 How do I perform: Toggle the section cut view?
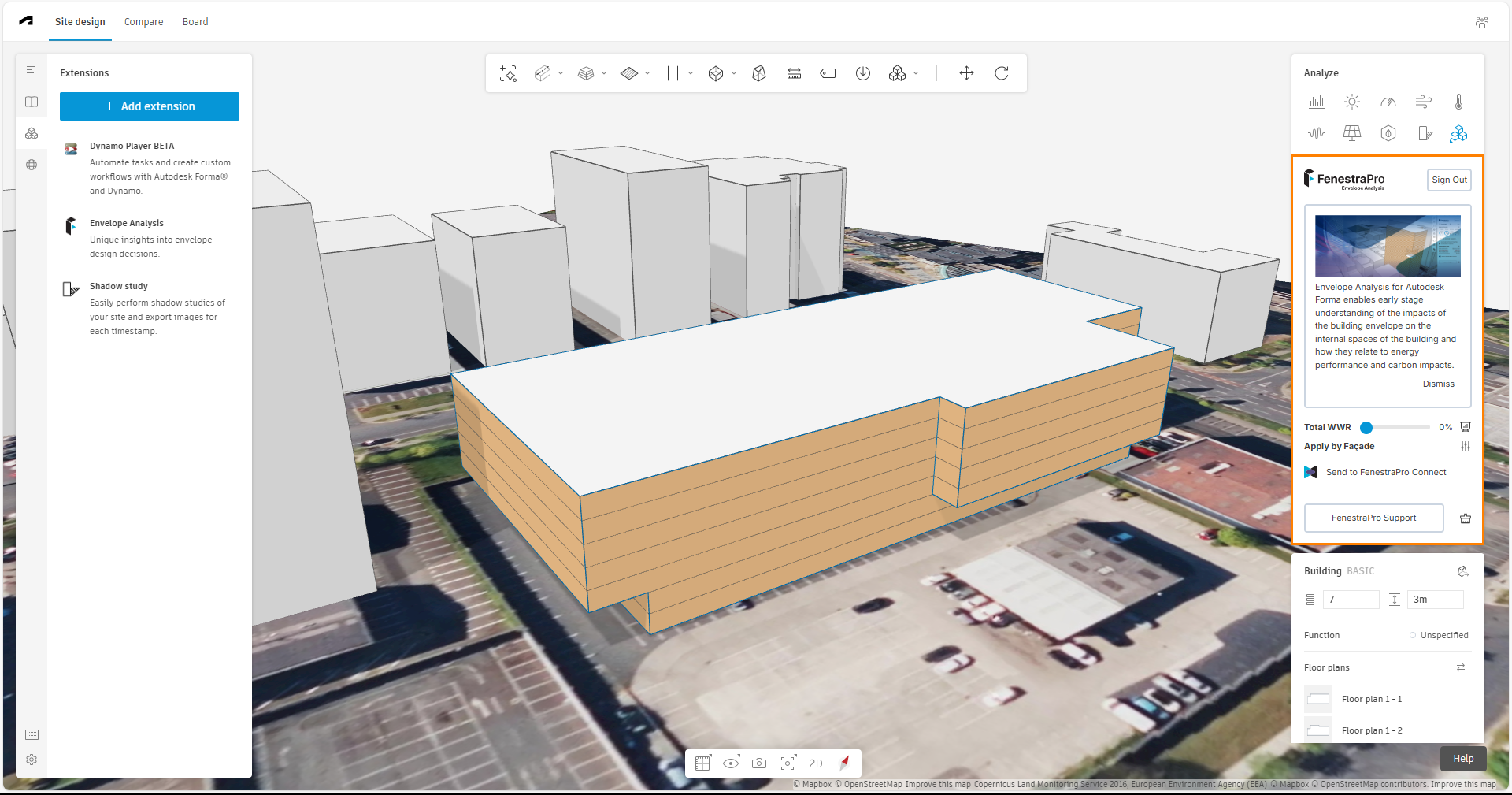[703, 763]
